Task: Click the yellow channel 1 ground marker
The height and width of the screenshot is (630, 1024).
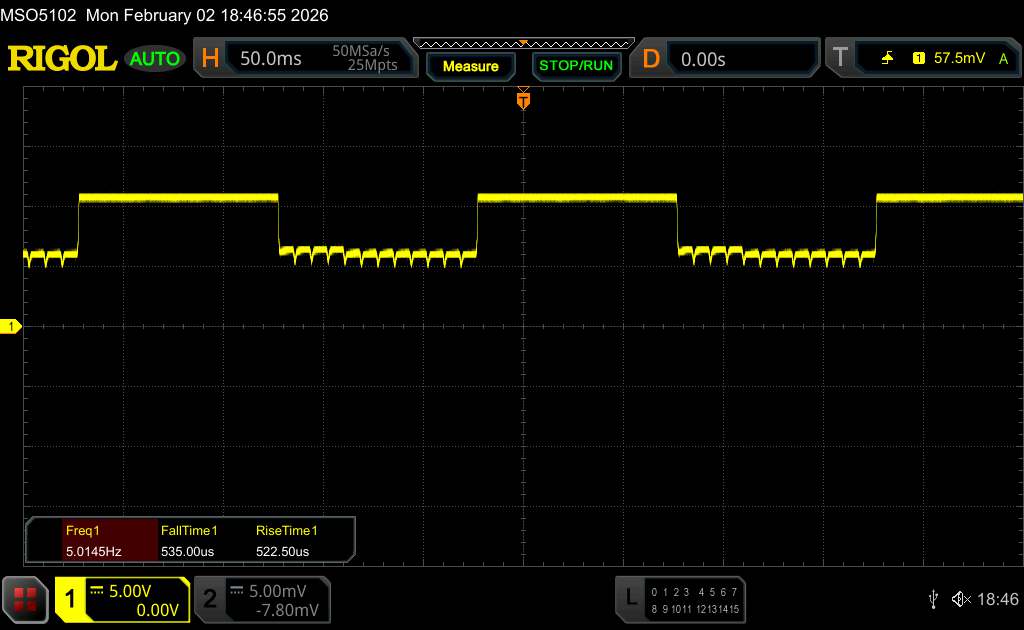Action: (x=12, y=327)
